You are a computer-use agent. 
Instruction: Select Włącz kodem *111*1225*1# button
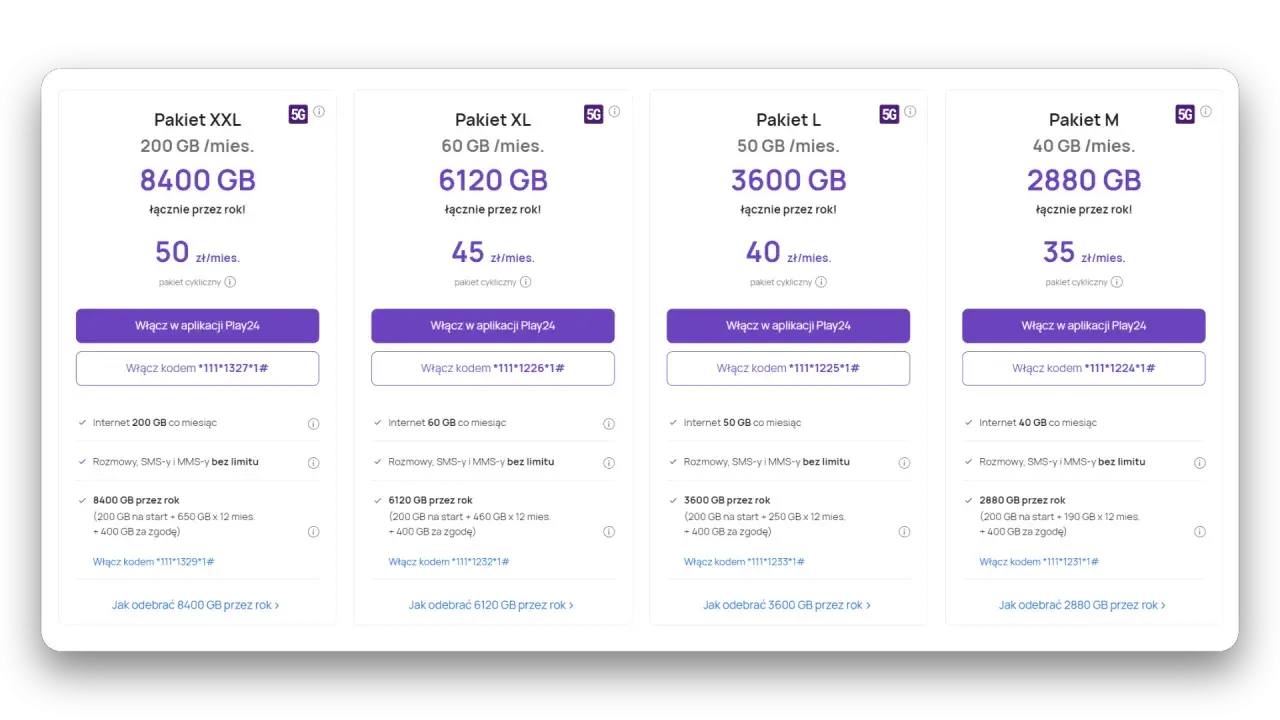788,368
